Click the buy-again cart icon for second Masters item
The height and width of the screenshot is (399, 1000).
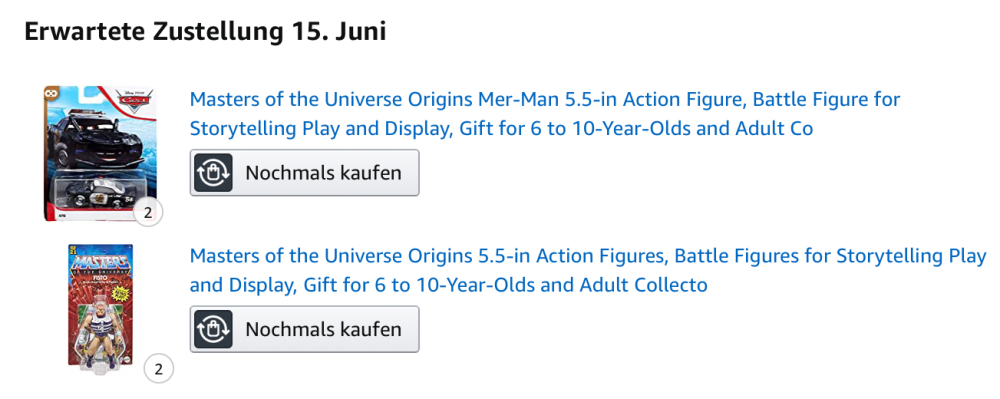point(213,329)
